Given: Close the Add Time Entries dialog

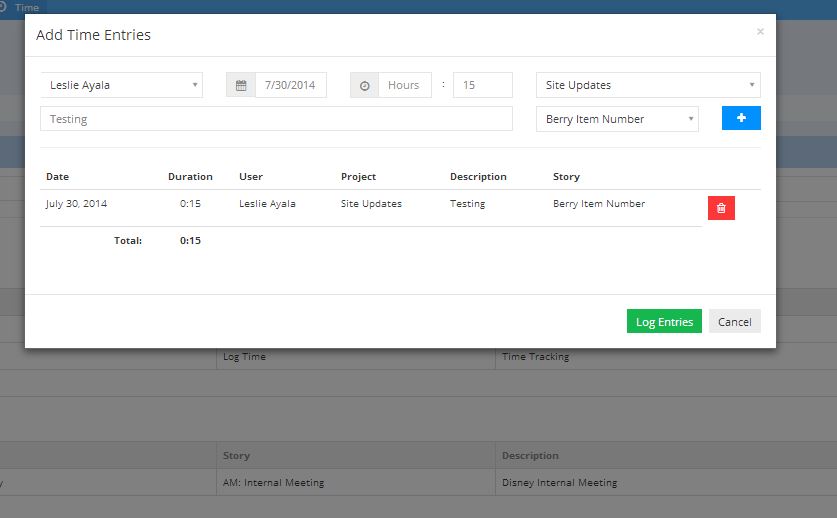Looking at the screenshot, I should click(760, 32).
